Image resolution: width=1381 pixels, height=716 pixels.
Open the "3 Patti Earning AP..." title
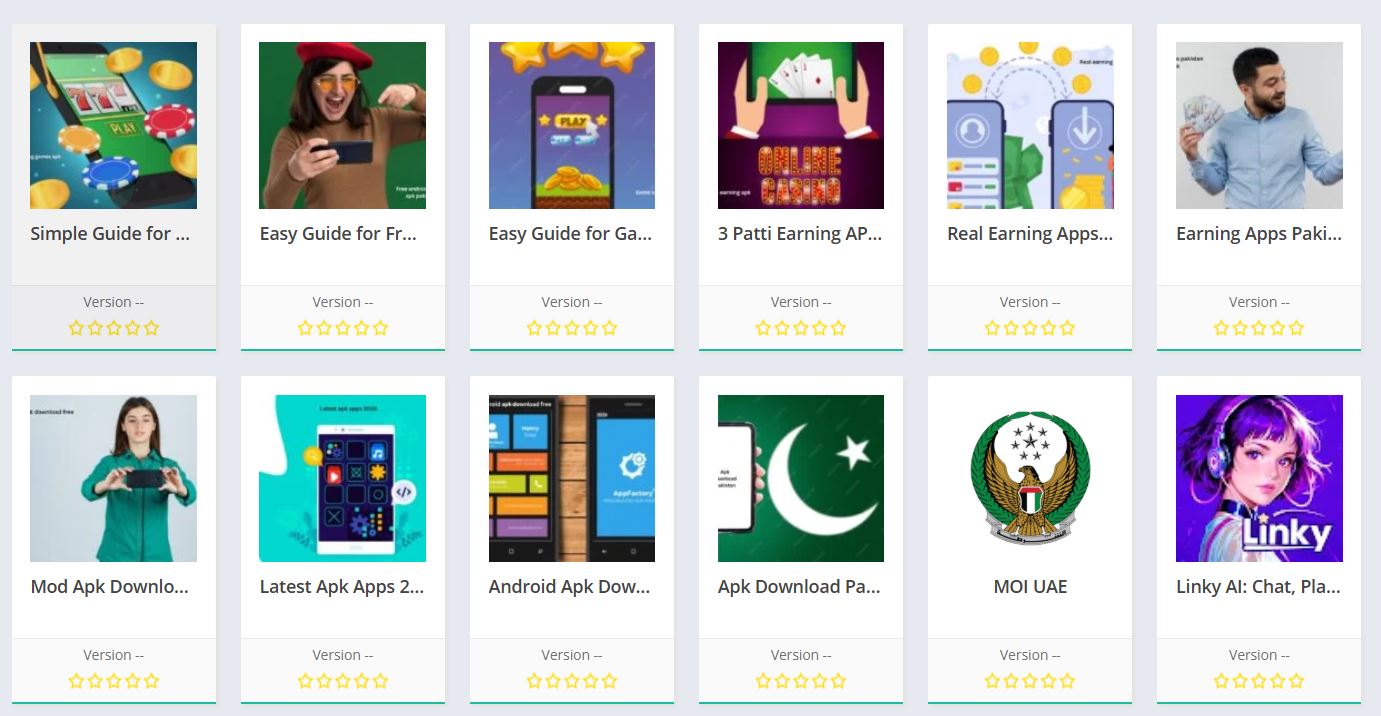click(800, 234)
